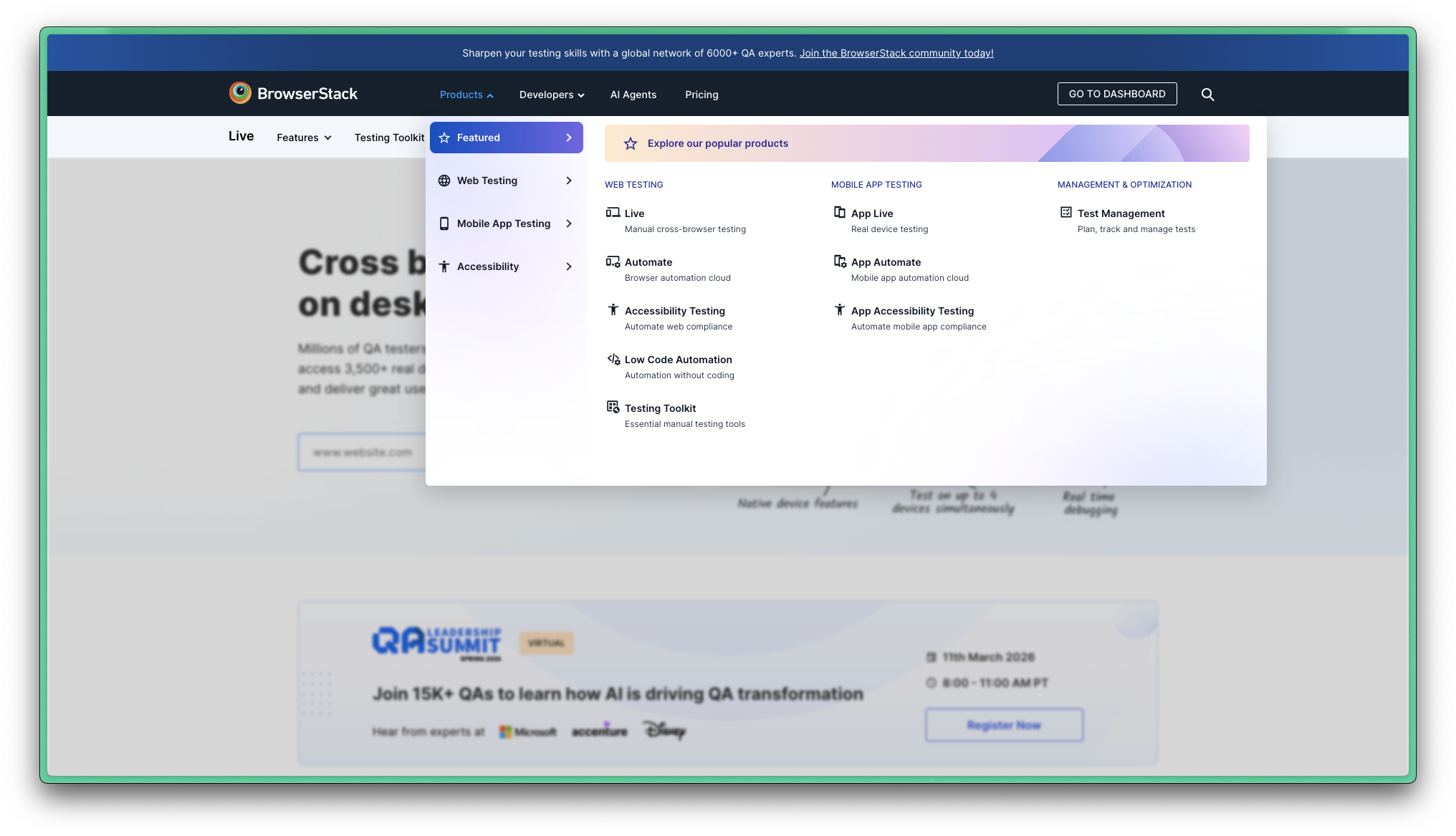This screenshot has height=836, width=1456.
Task: Click the Automate product icon
Action: [613, 261]
